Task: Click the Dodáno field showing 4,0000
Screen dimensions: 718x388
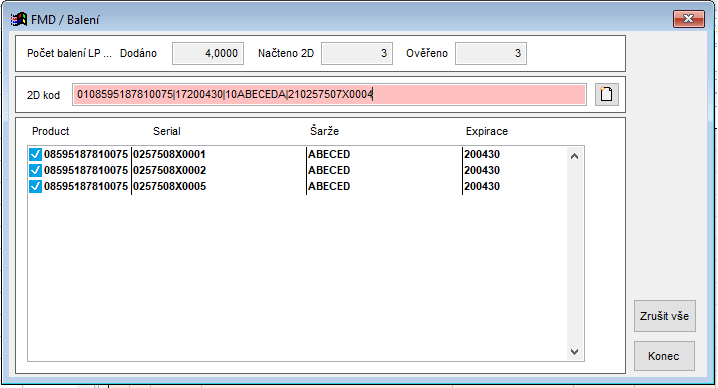Action: [x=208, y=53]
